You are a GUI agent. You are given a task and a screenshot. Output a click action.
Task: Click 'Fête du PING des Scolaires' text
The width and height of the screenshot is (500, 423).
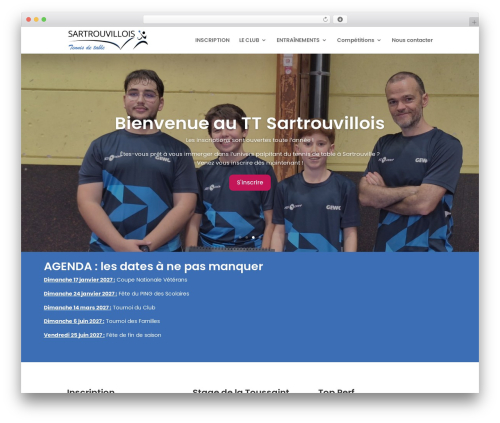(x=154, y=294)
